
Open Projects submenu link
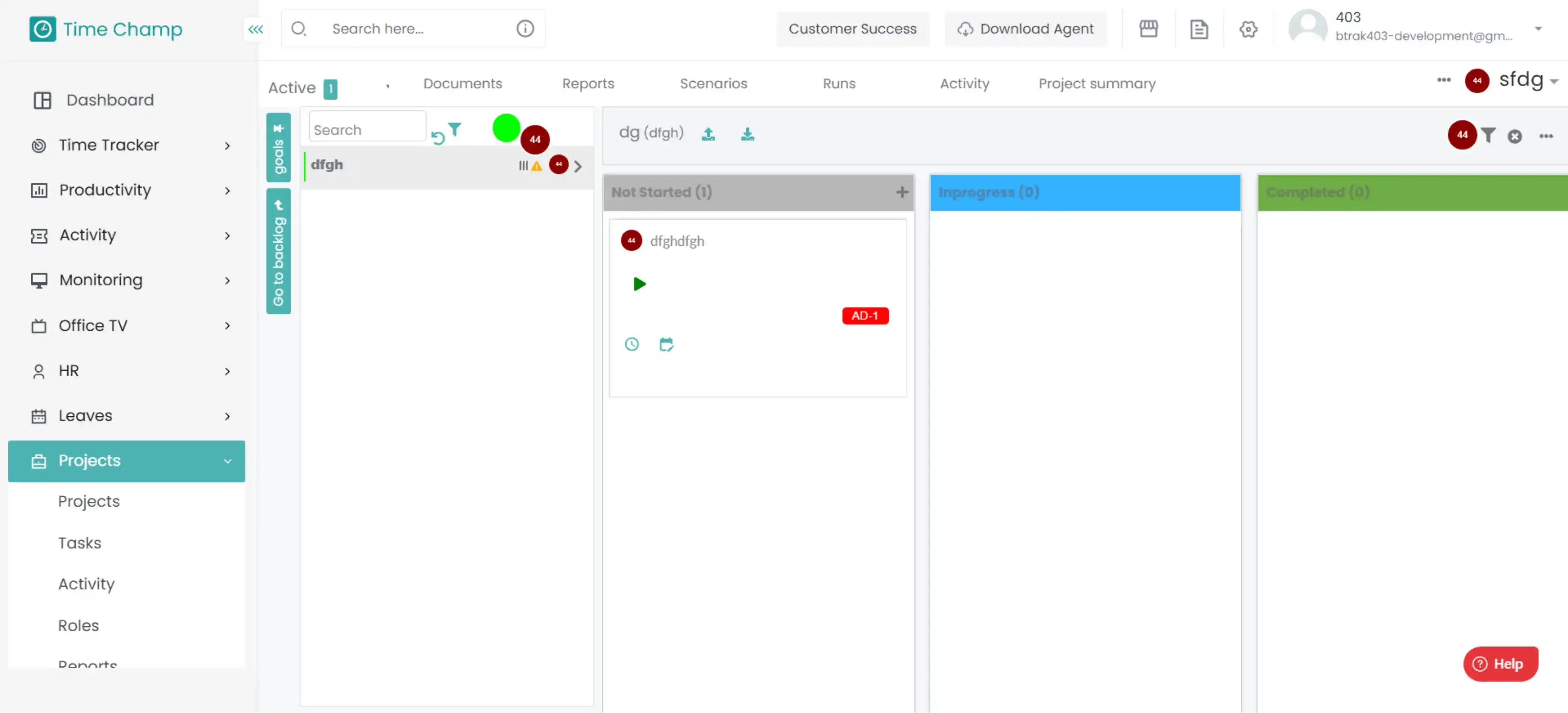[89, 501]
